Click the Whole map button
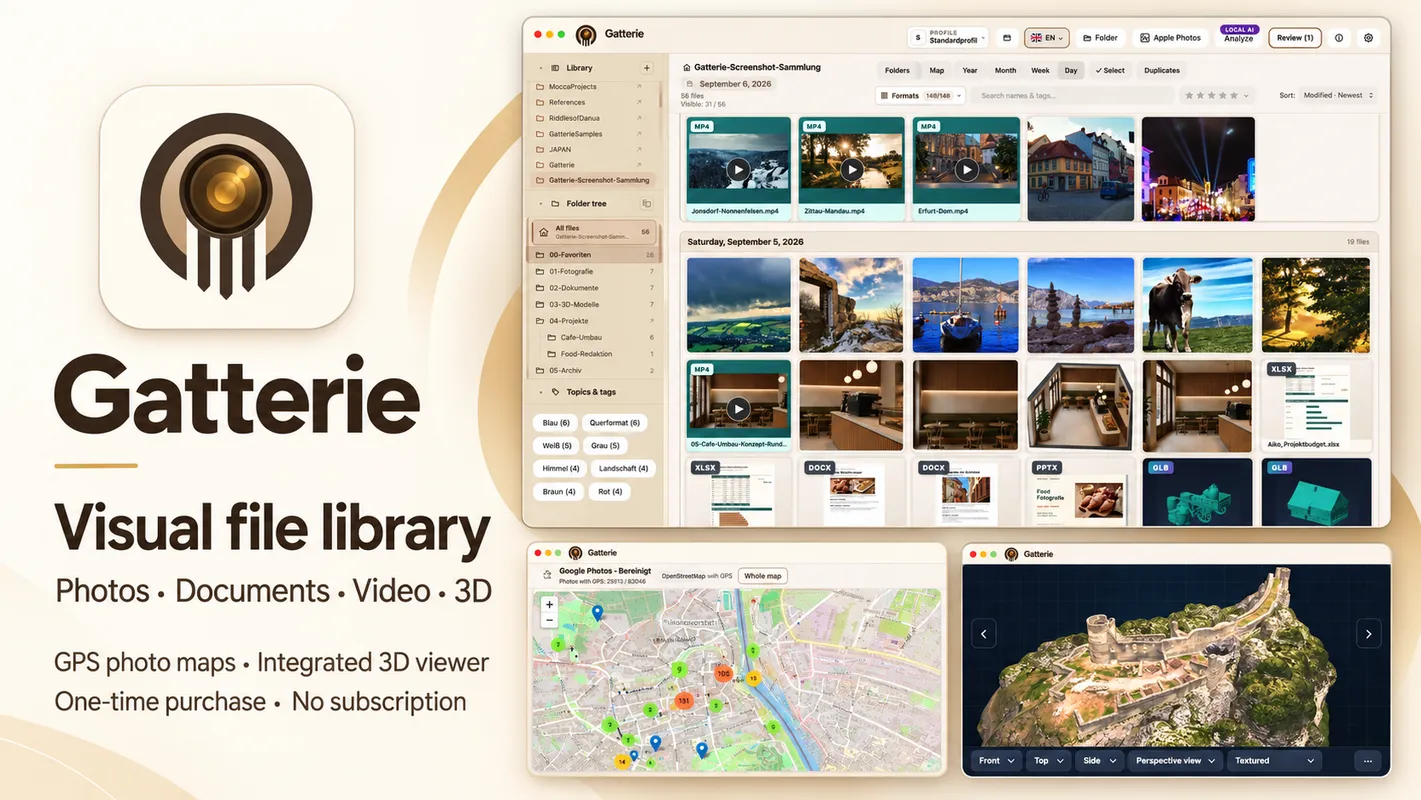The width and height of the screenshot is (1421, 800). tap(762, 576)
